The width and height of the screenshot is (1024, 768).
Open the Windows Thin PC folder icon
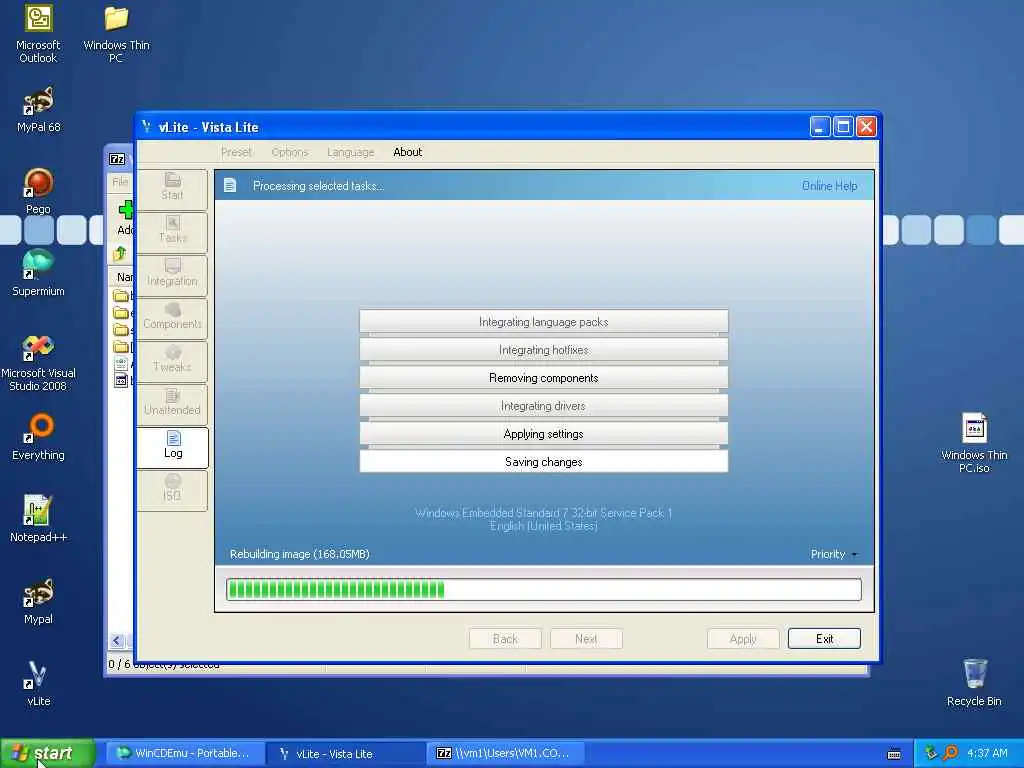point(116,33)
